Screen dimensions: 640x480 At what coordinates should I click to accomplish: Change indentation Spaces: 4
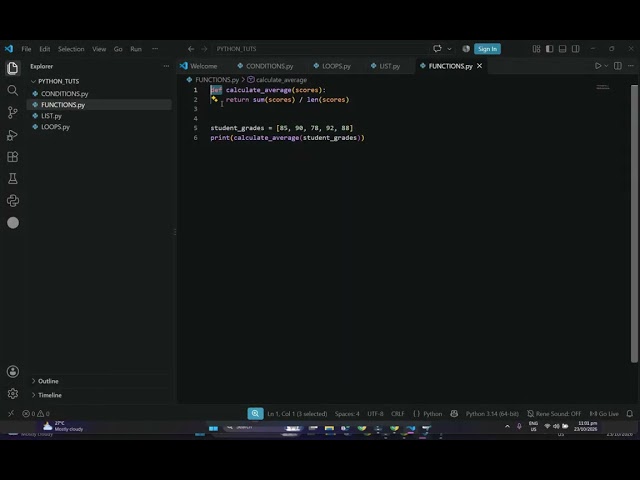pyautogui.click(x=347, y=413)
